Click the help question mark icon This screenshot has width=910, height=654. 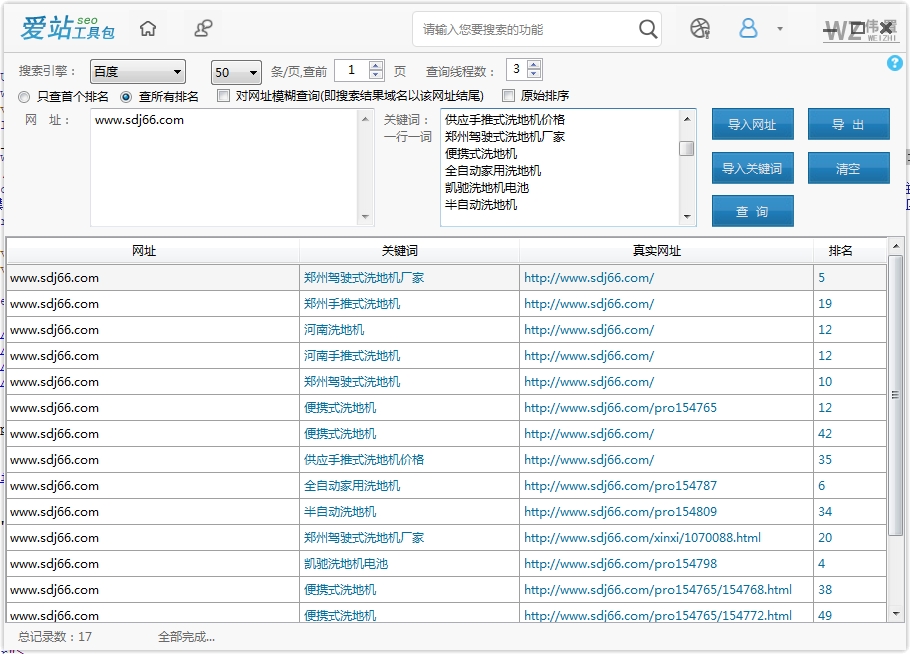pyautogui.click(x=895, y=62)
